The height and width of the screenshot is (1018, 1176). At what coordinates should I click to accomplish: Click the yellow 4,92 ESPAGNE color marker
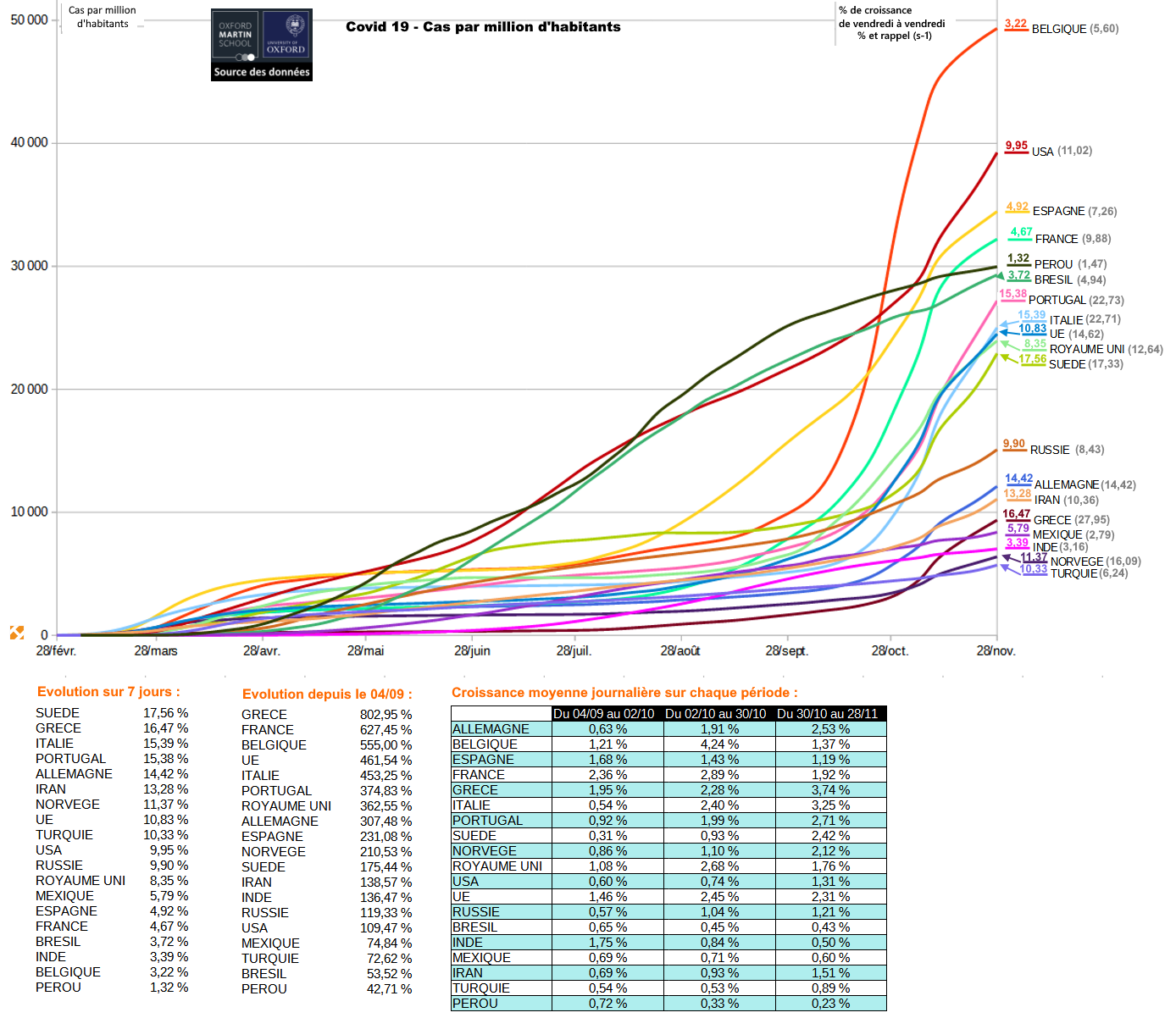(1017, 207)
